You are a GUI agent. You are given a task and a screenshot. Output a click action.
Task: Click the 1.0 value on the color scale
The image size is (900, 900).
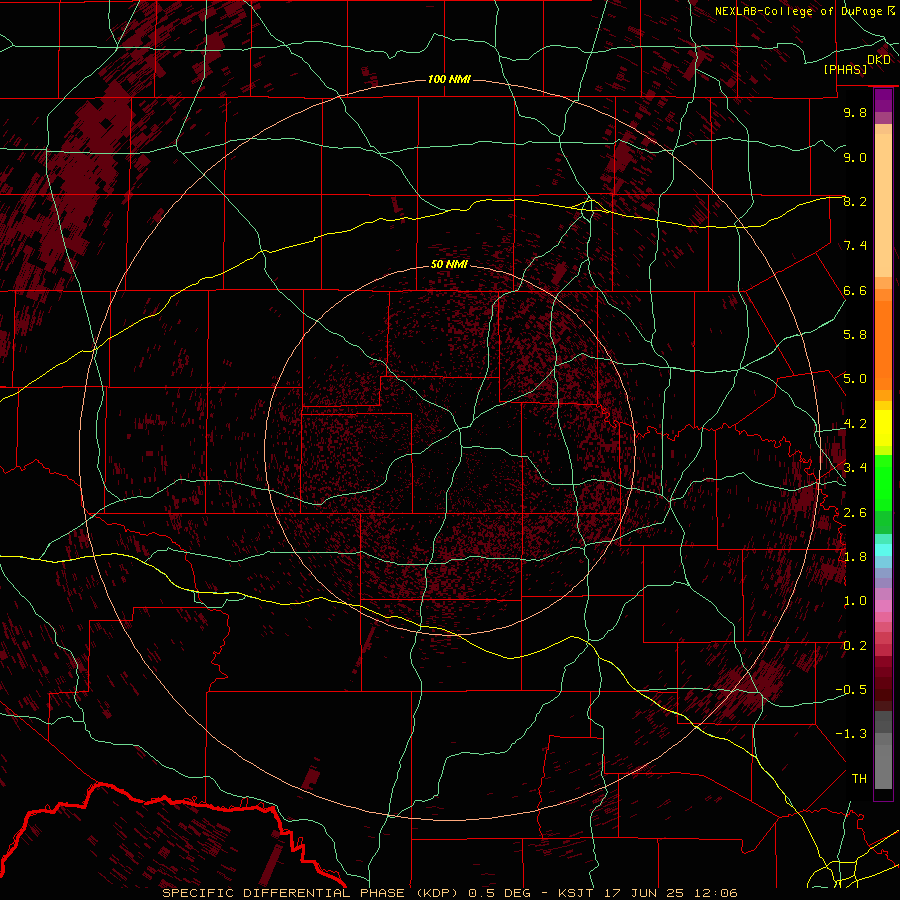click(855, 601)
